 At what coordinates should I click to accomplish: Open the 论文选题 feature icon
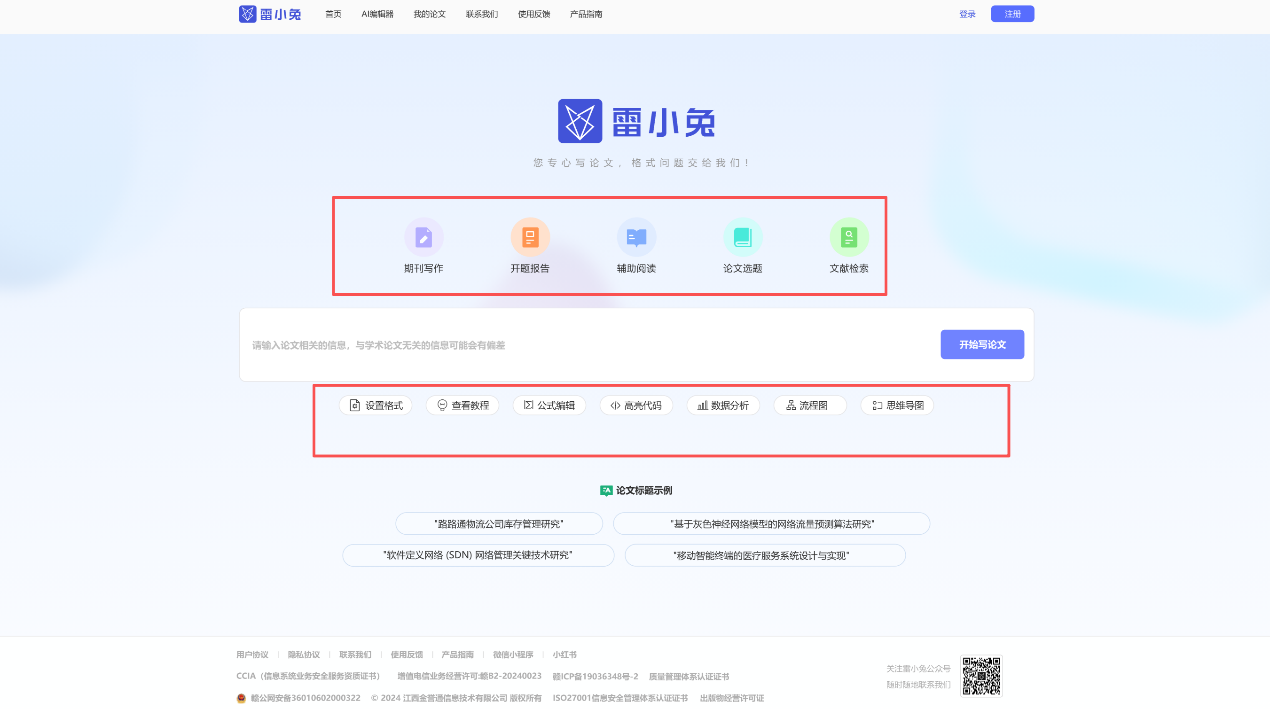pyautogui.click(x=743, y=237)
